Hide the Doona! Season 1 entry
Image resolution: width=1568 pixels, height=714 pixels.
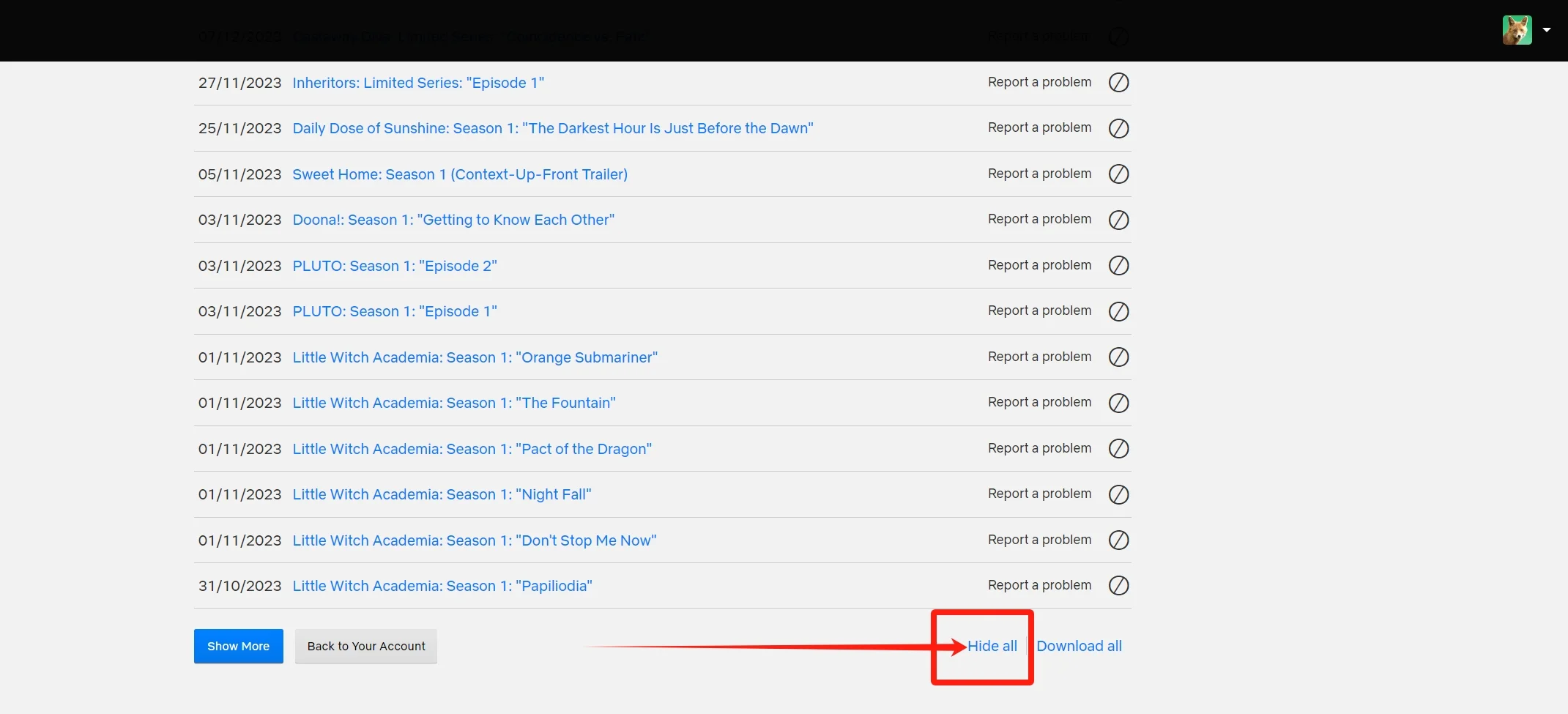point(1118,220)
